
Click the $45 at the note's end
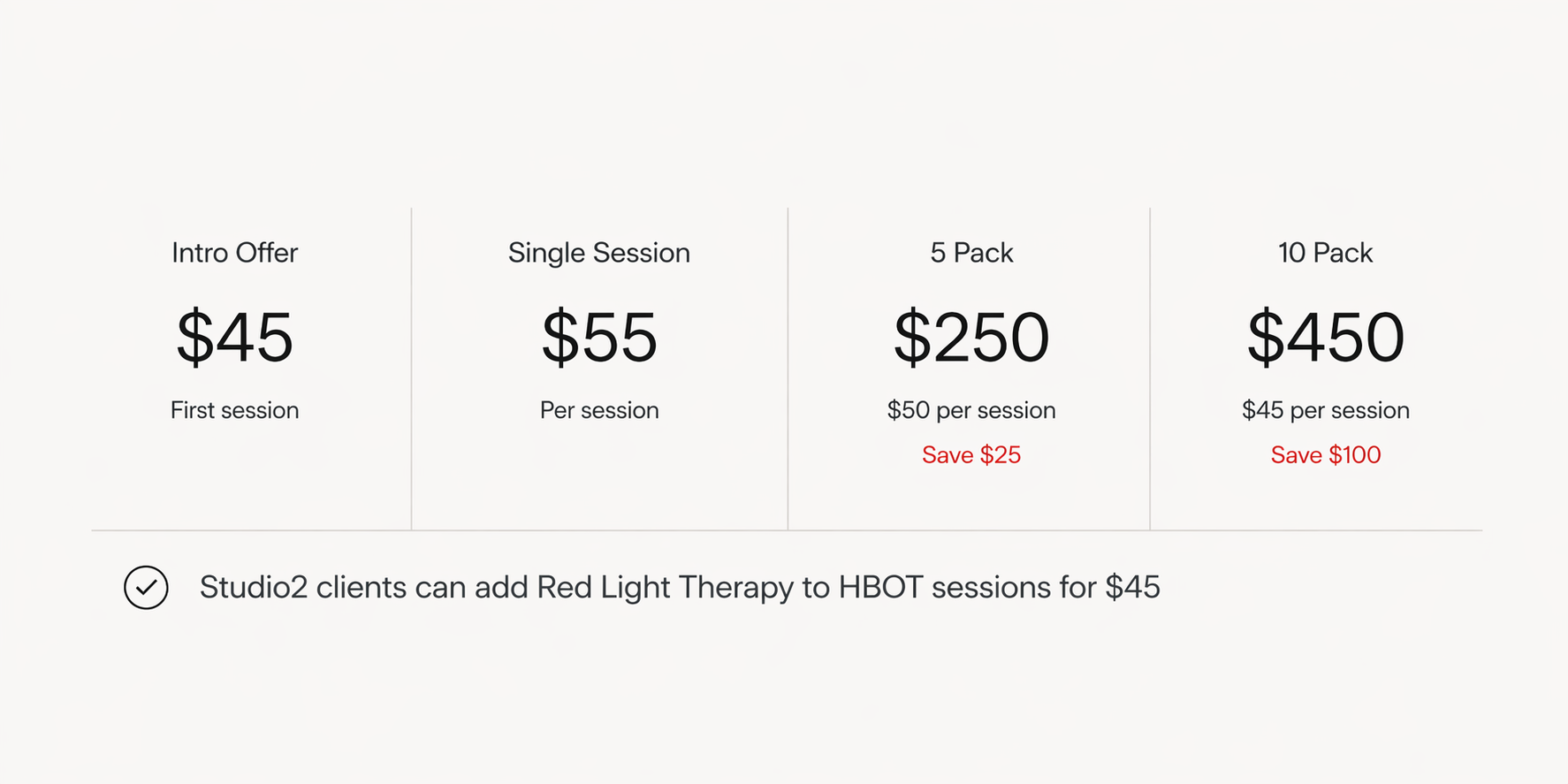[1132, 588]
